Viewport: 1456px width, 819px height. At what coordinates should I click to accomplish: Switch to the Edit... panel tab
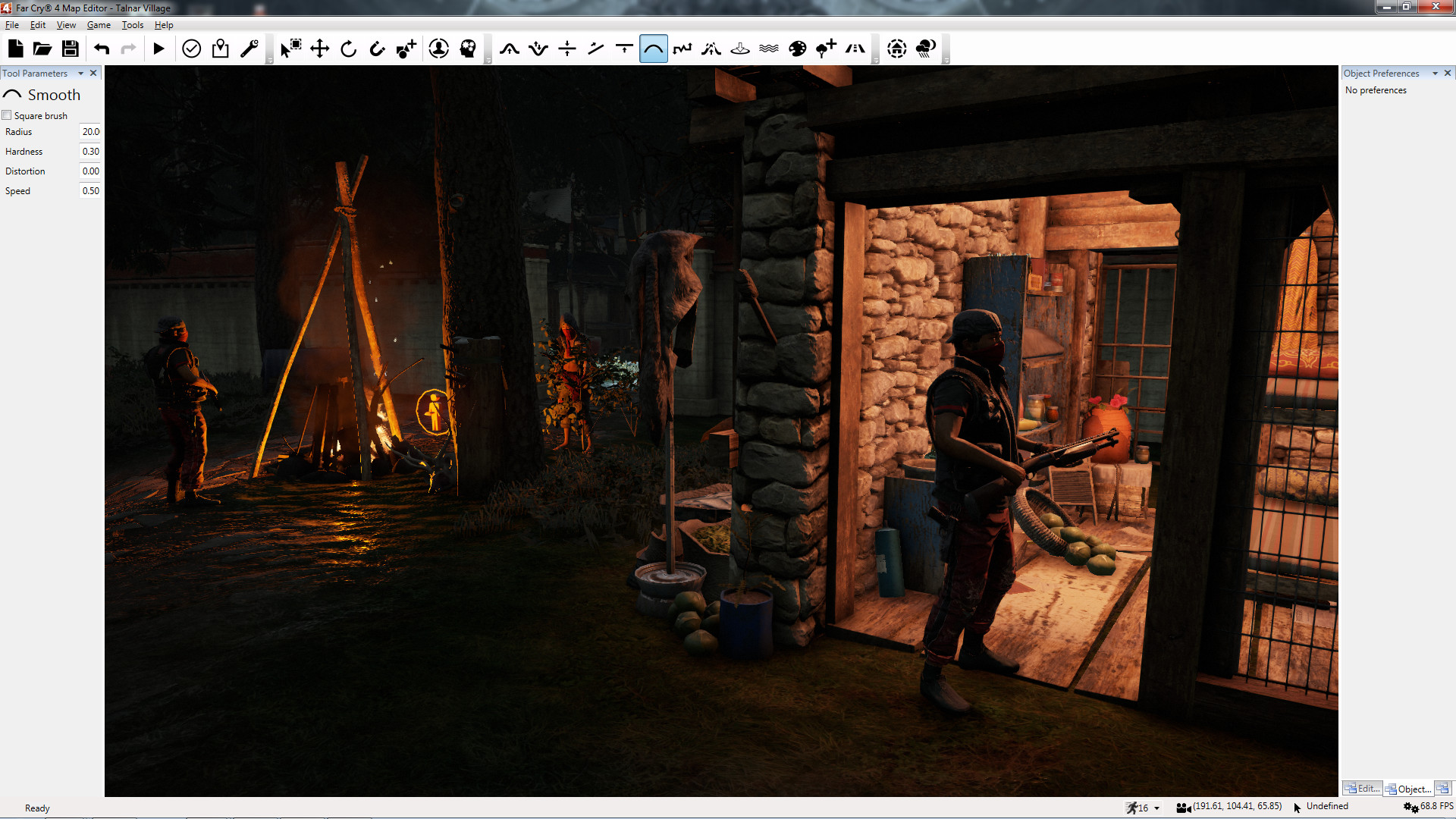tap(1362, 789)
